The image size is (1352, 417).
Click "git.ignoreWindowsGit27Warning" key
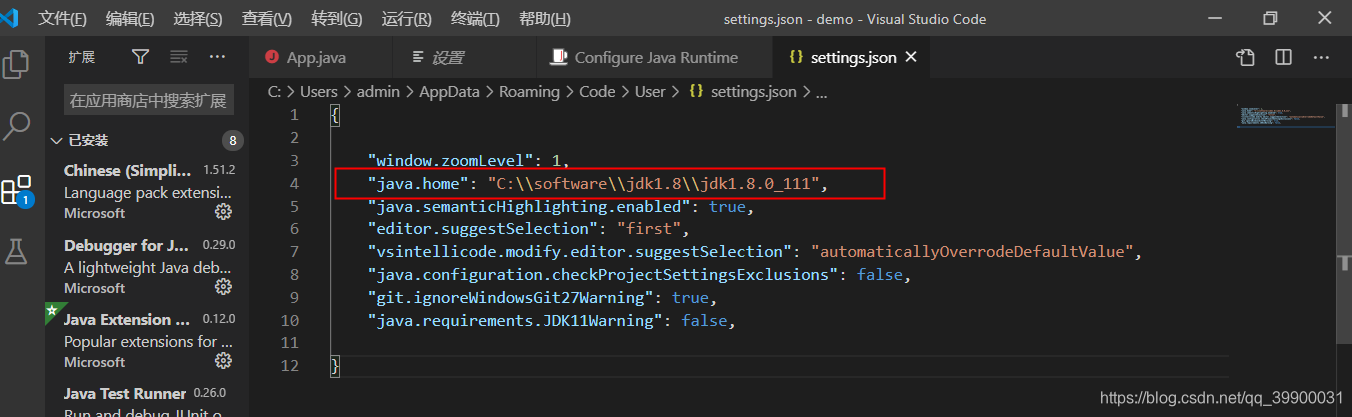(511, 298)
